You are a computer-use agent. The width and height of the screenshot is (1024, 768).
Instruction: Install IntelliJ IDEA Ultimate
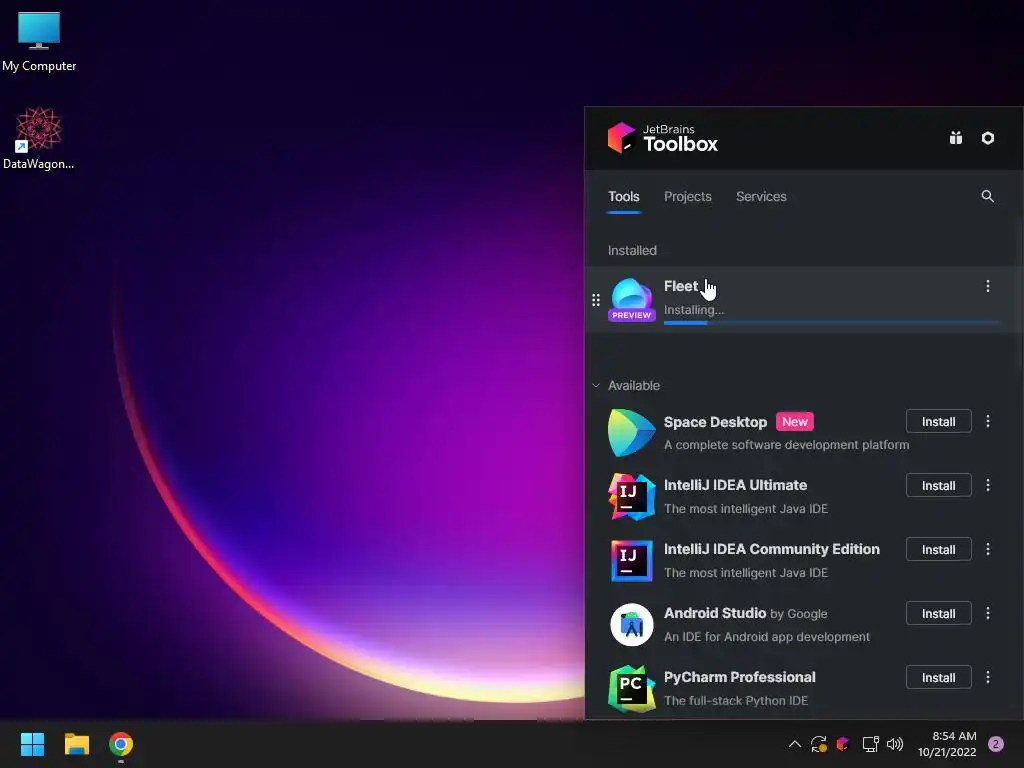(938, 485)
